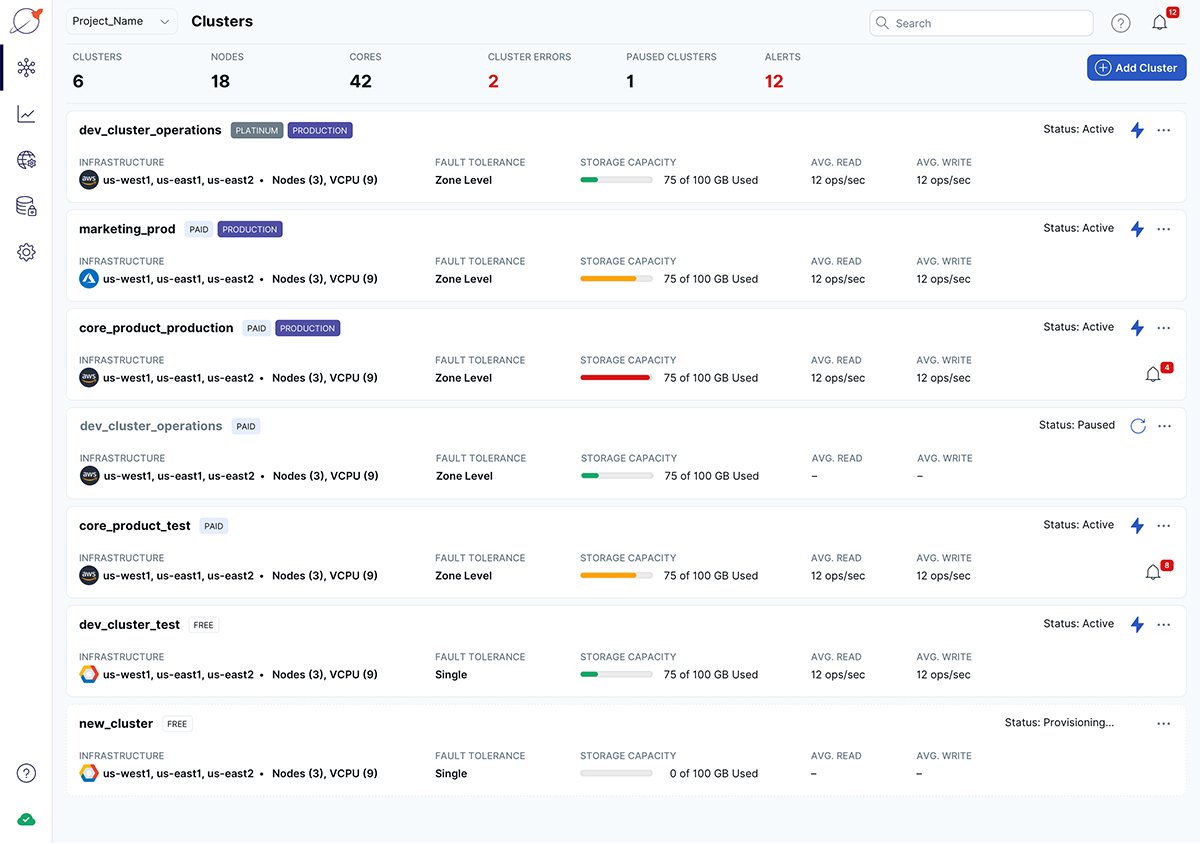Open the database security icon in the sidebar
This screenshot has width=1200, height=844.
tap(26, 206)
